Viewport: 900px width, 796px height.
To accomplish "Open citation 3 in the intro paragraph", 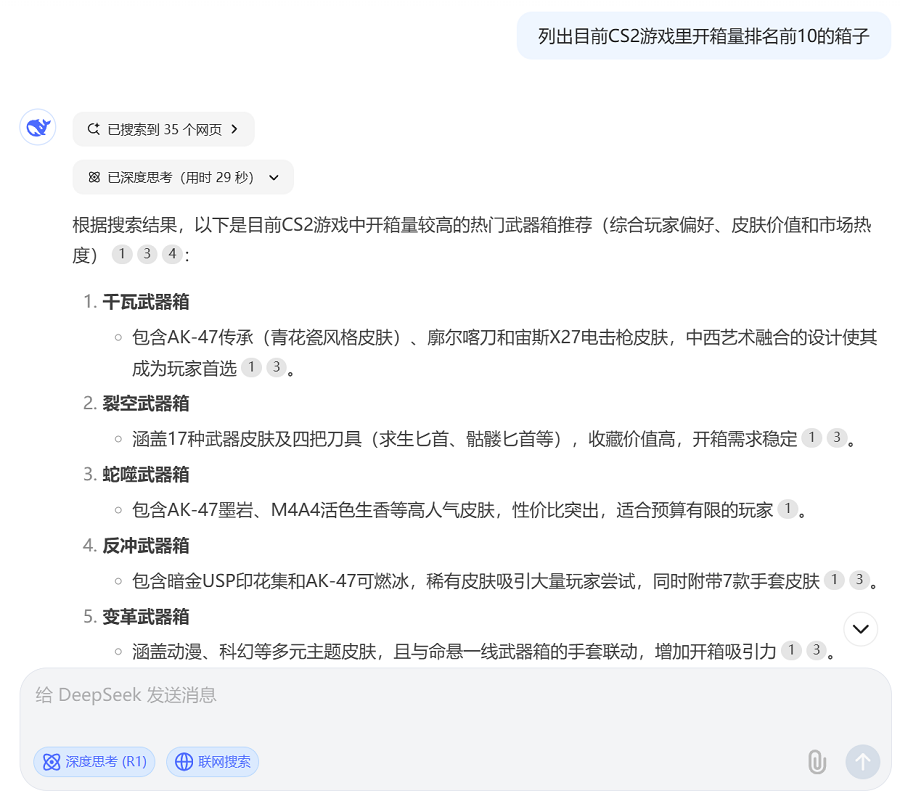I will pos(147,254).
